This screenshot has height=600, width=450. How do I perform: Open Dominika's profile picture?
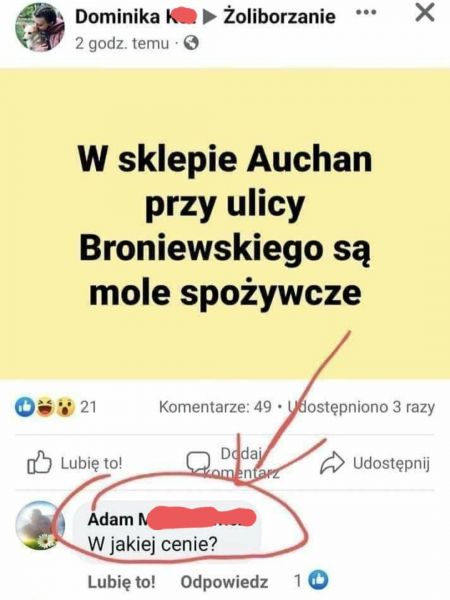[40, 27]
